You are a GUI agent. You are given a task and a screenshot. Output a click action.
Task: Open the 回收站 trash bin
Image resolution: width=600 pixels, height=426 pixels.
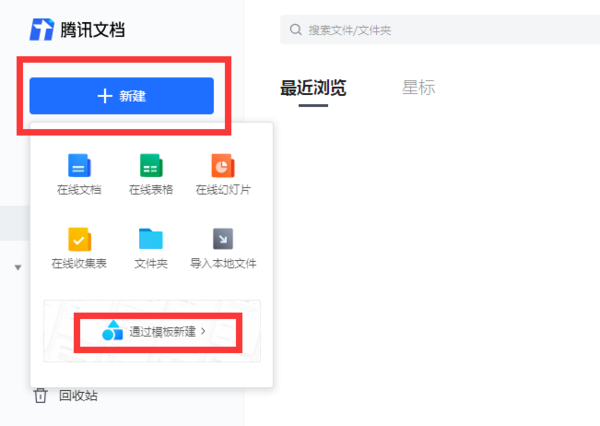(65, 395)
